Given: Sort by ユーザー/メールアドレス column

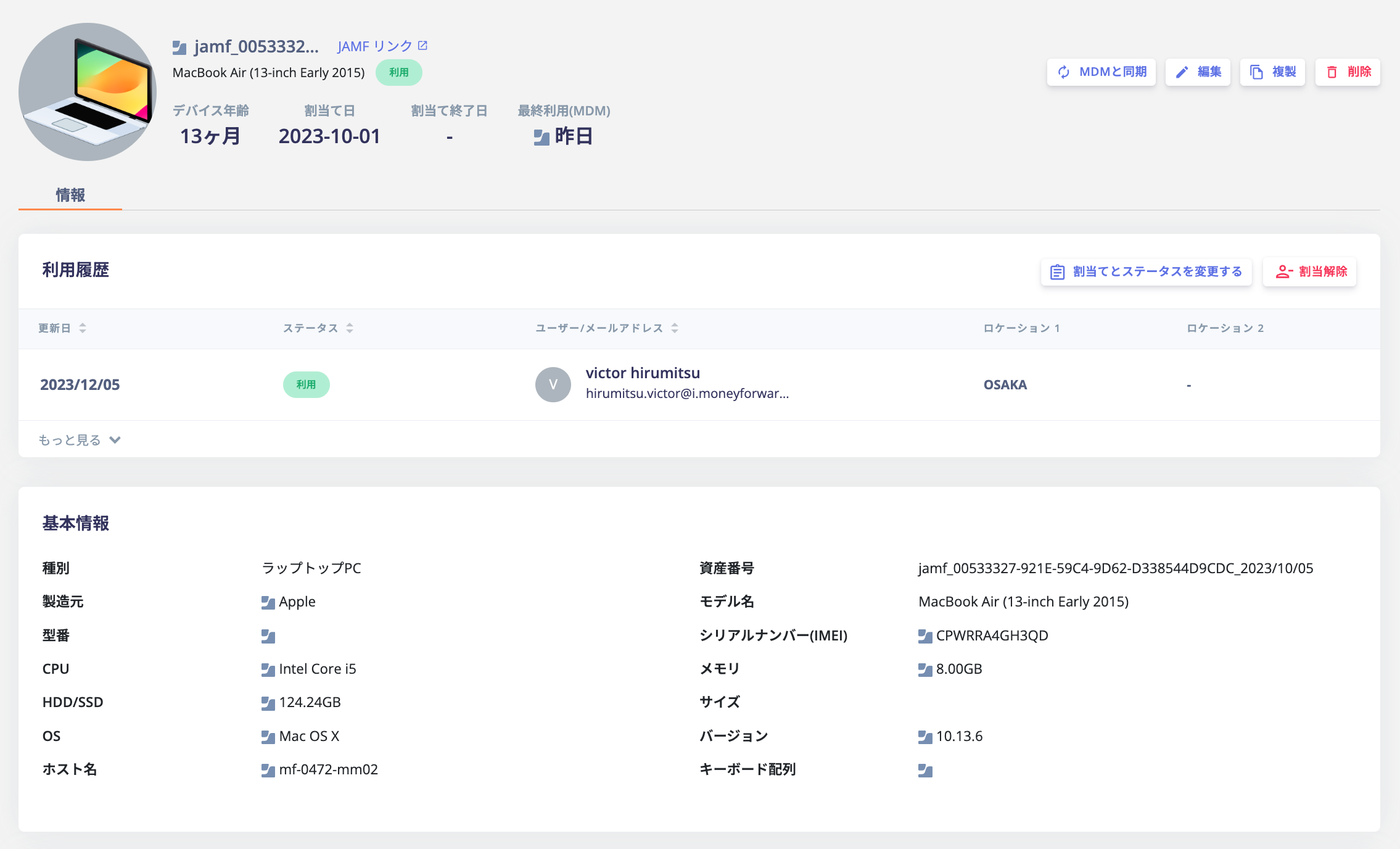Looking at the screenshot, I should (675, 328).
